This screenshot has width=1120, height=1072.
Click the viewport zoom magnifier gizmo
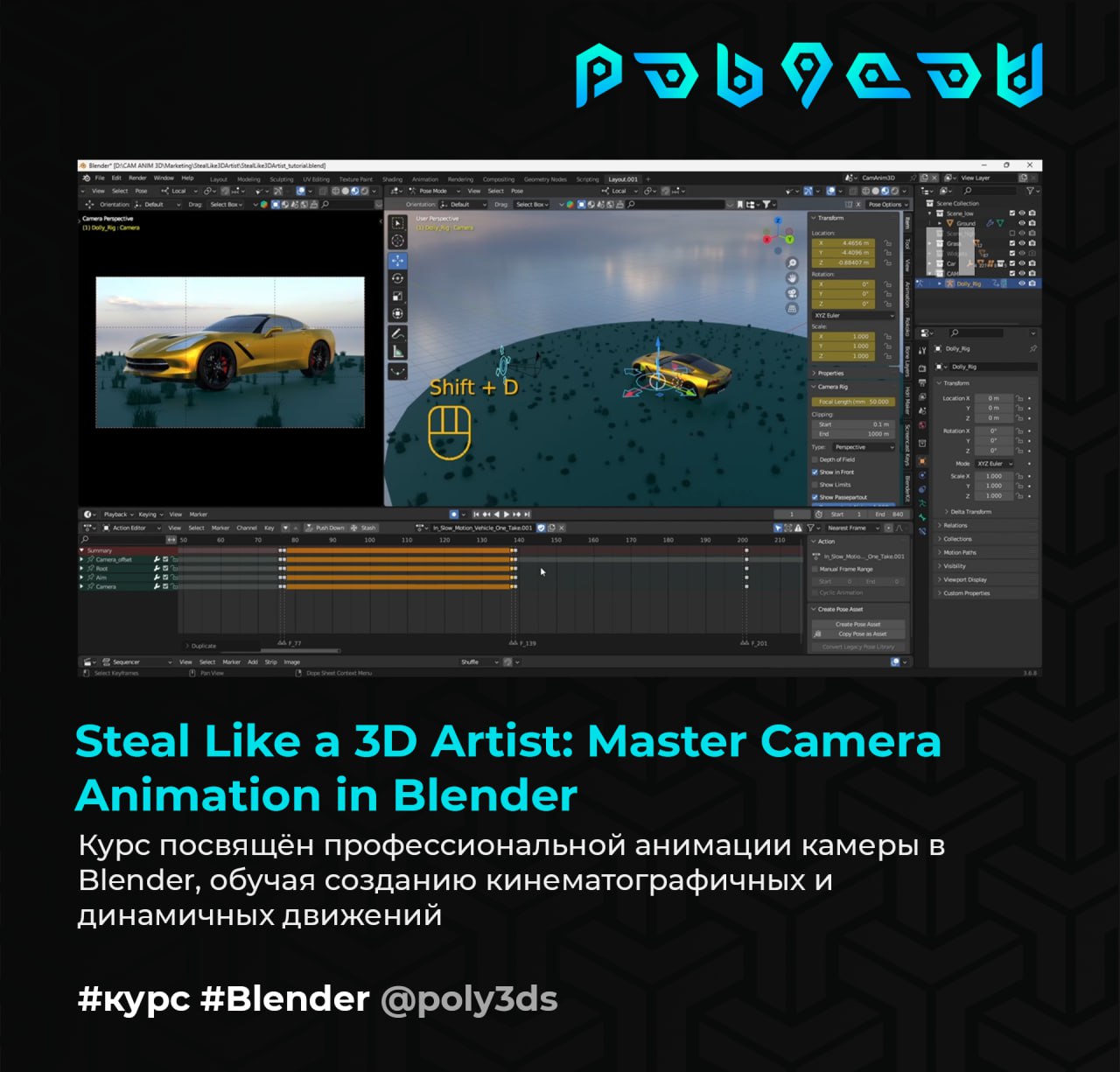pyautogui.click(x=792, y=263)
